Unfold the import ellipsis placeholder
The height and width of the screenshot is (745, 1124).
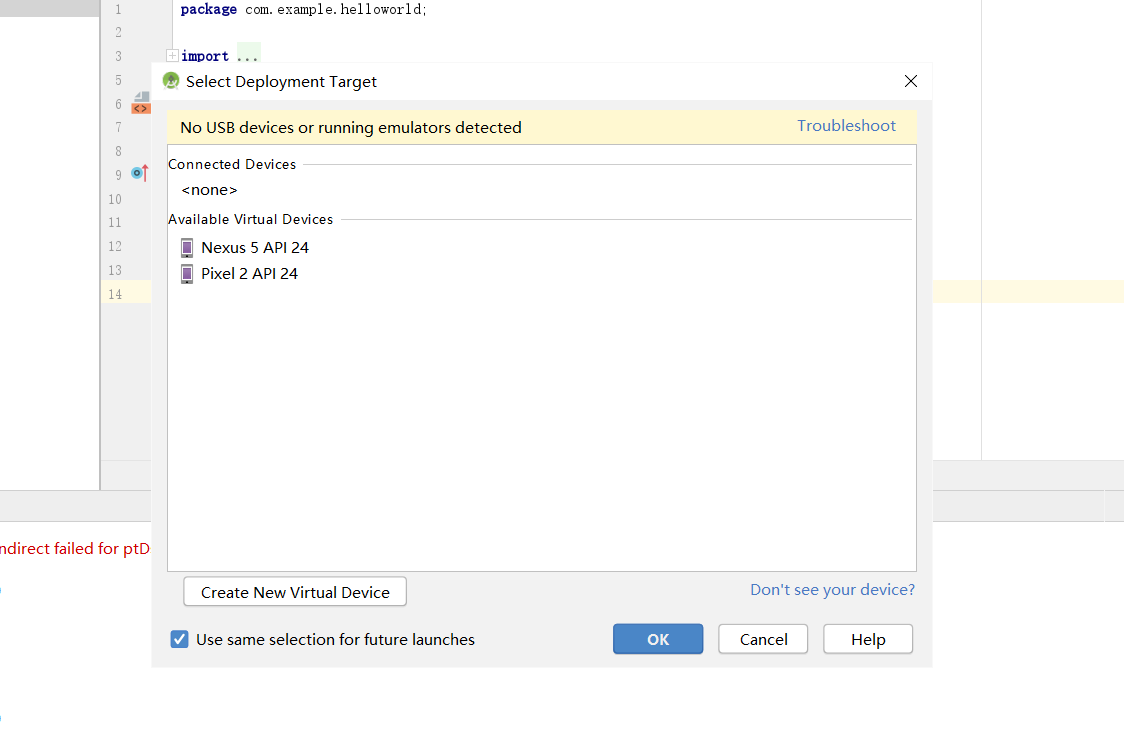(247, 56)
